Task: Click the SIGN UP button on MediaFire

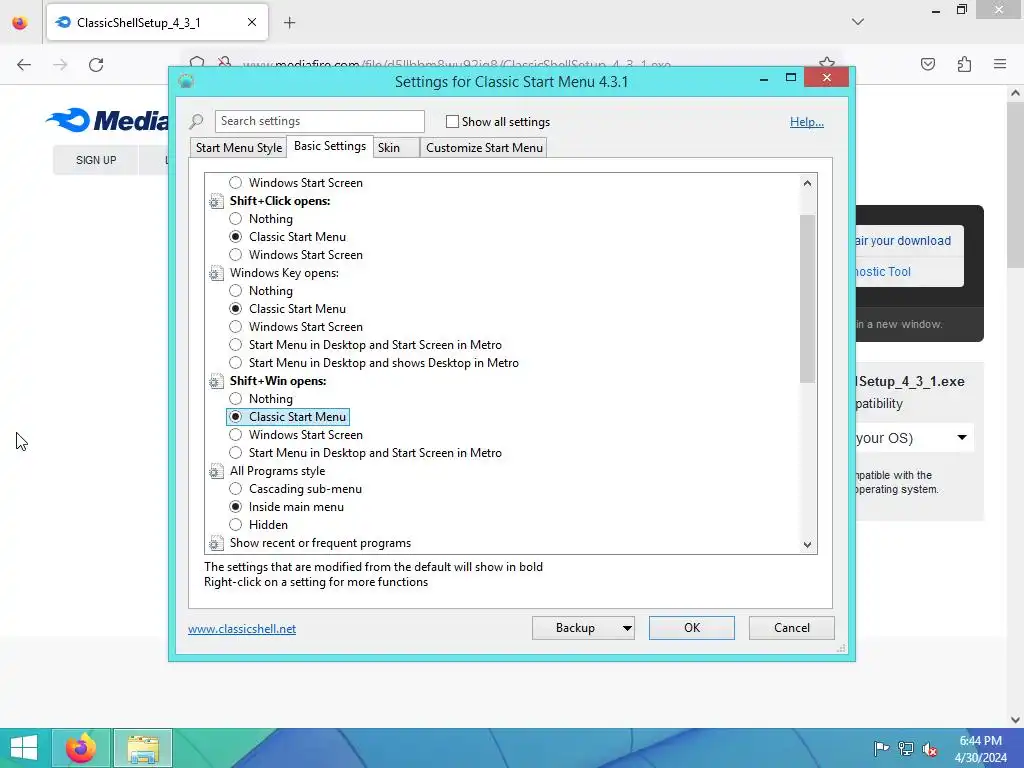Action: (96, 160)
